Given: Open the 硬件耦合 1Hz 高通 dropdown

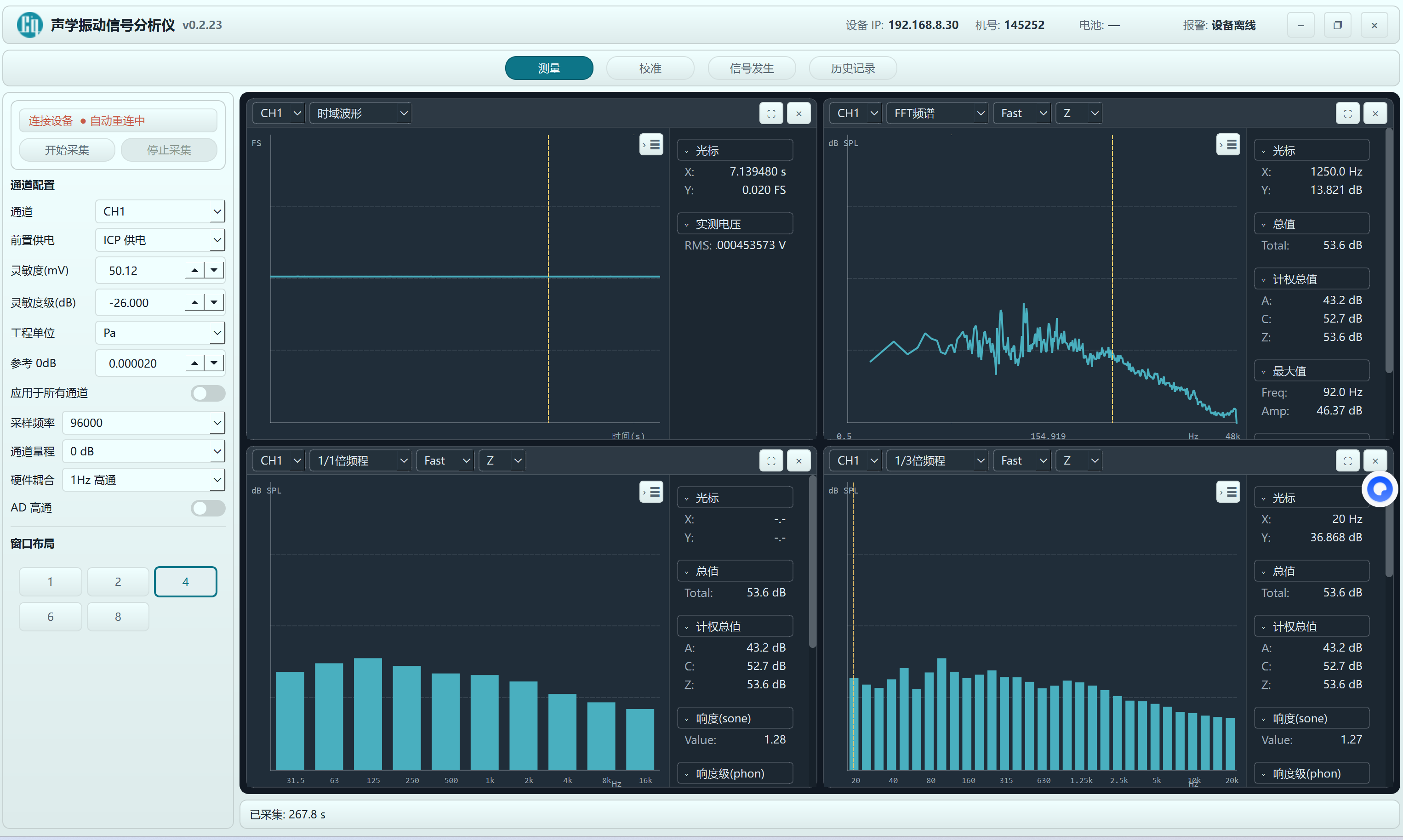Looking at the screenshot, I should point(143,480).
